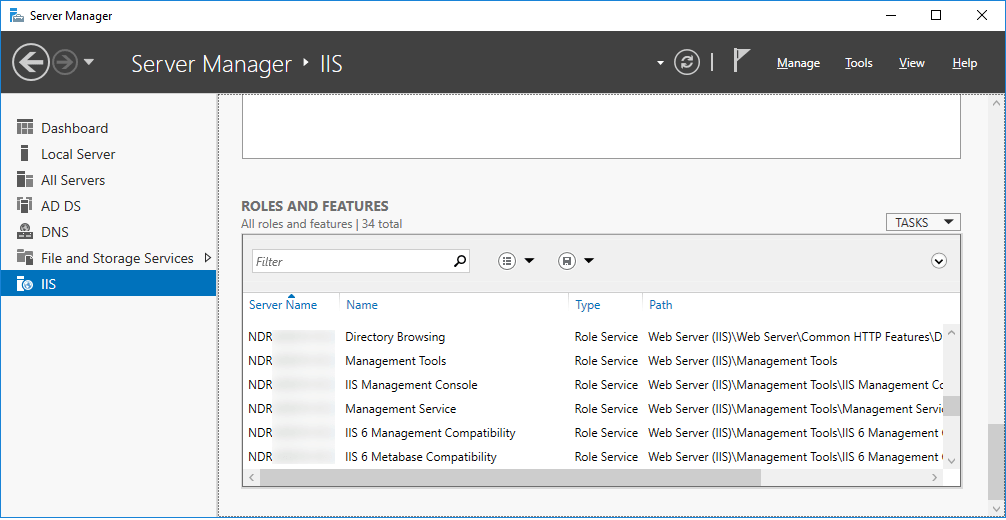Sort by Server Name column
Viewport: 1006px width, 520px height.
click(283, 305)
